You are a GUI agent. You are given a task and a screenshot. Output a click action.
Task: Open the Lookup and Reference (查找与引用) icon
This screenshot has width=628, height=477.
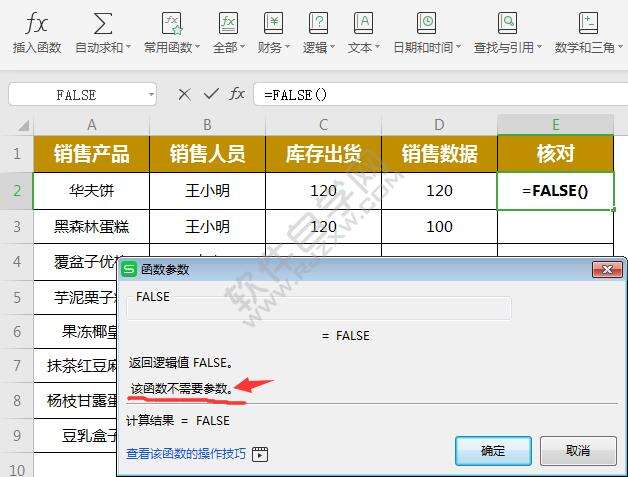tap(507, 23)
